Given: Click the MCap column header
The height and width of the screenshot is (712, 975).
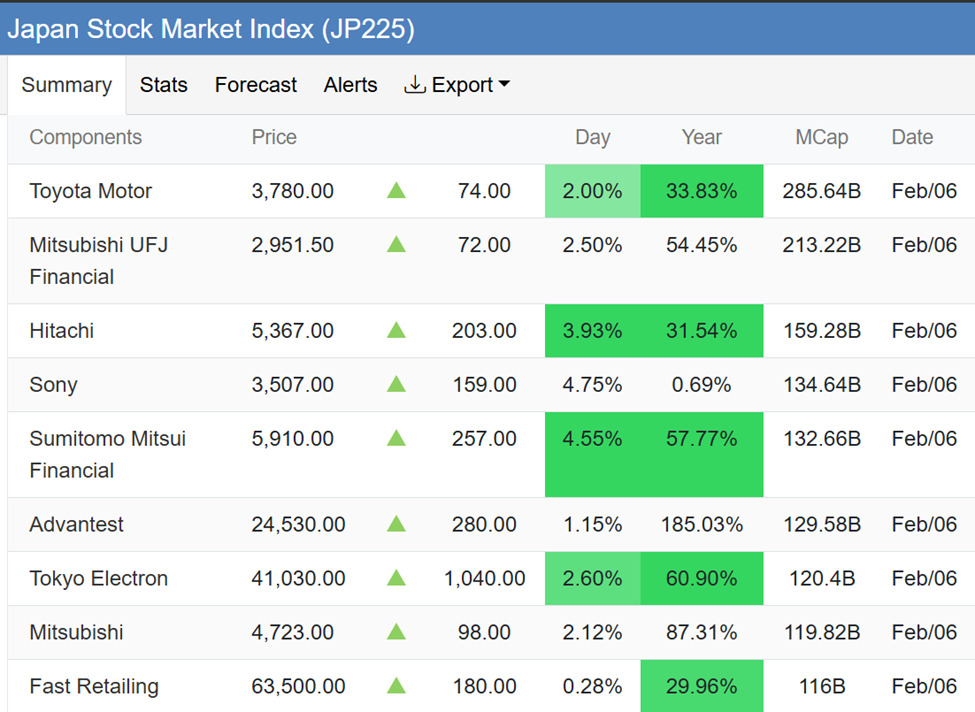Looking at the screenshot, I should tap(821, 137).
